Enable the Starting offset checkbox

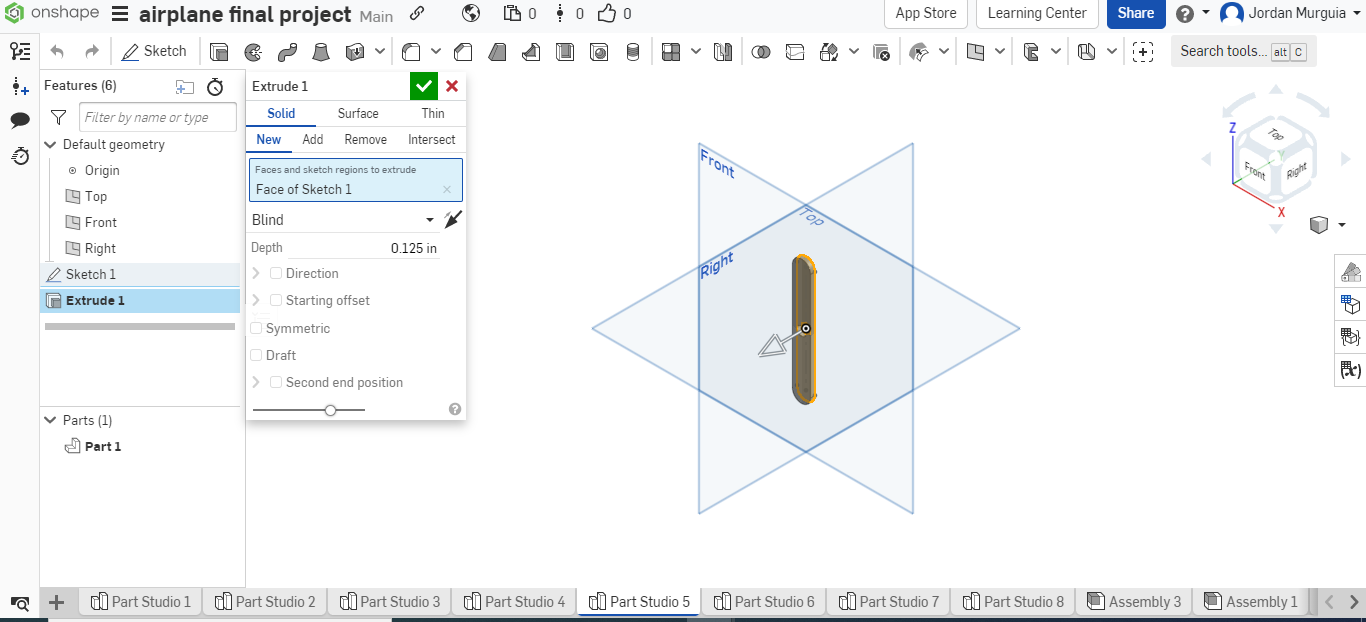coord(276,300)
